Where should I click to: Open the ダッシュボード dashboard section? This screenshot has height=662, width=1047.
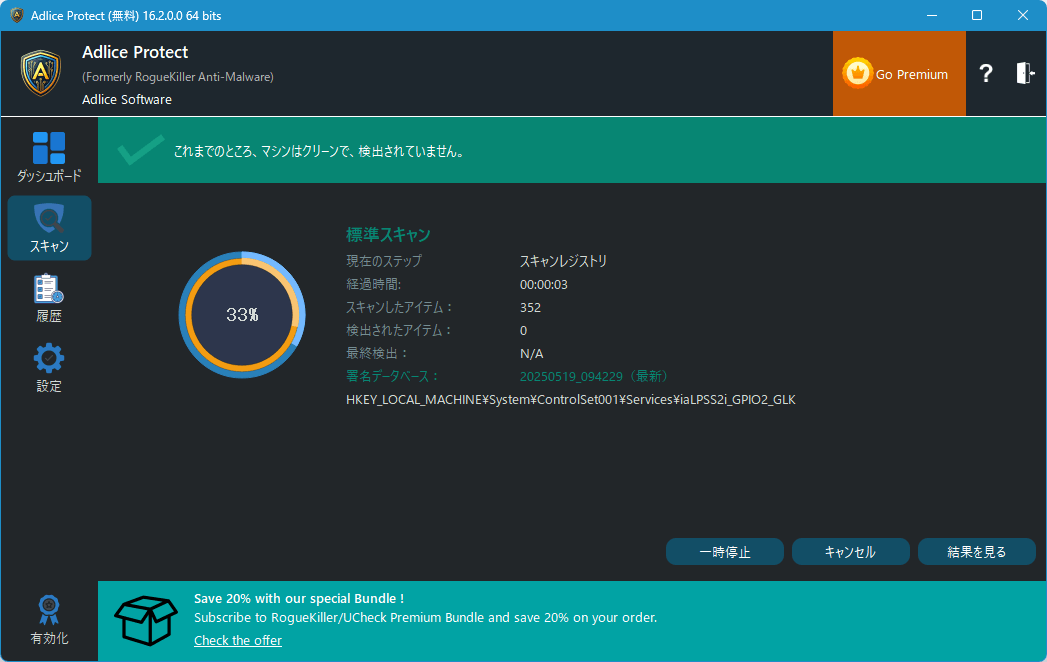point(49,157)
